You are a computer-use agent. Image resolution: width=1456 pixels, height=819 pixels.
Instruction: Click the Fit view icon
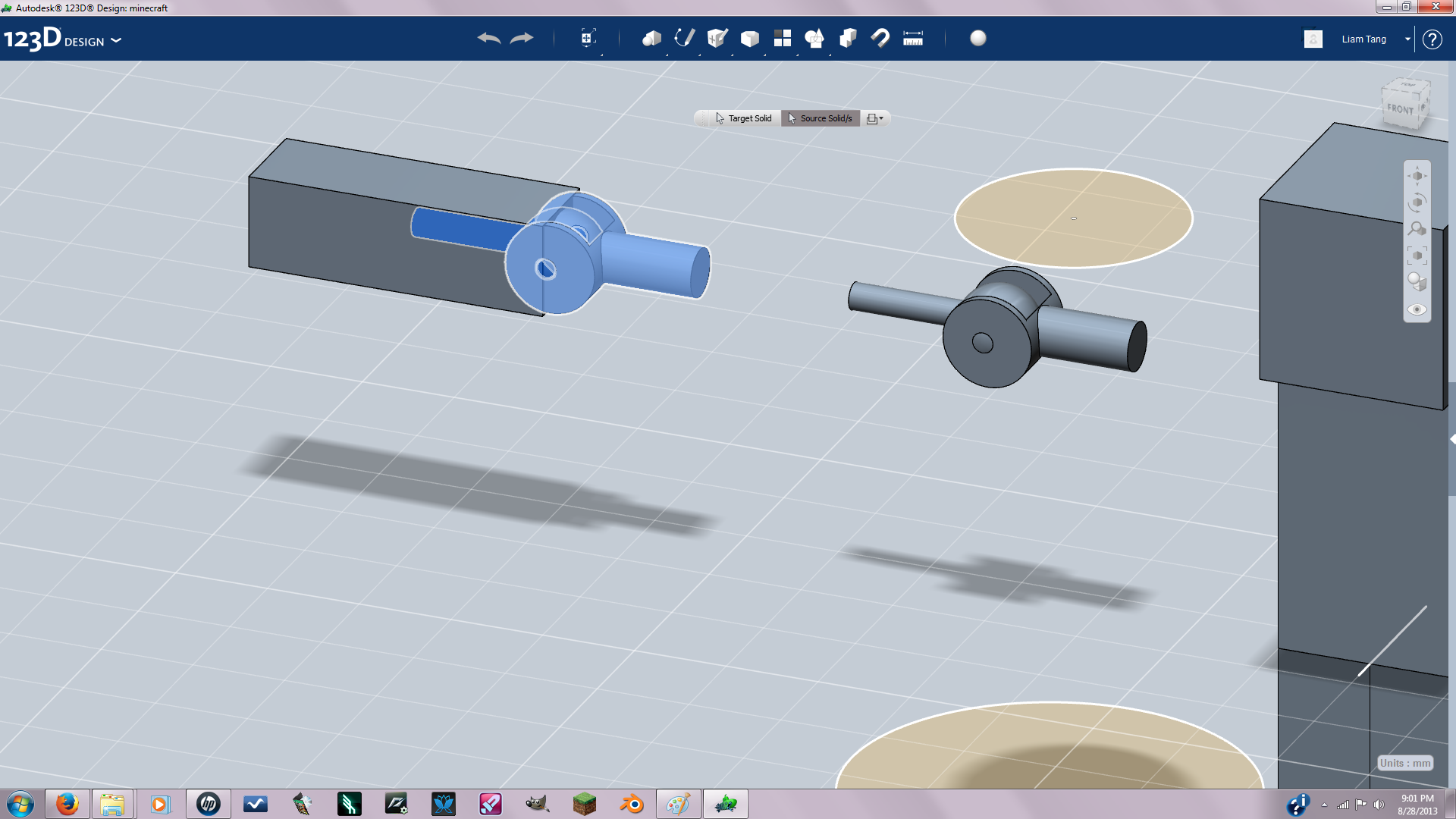(x=1417, y=256)
